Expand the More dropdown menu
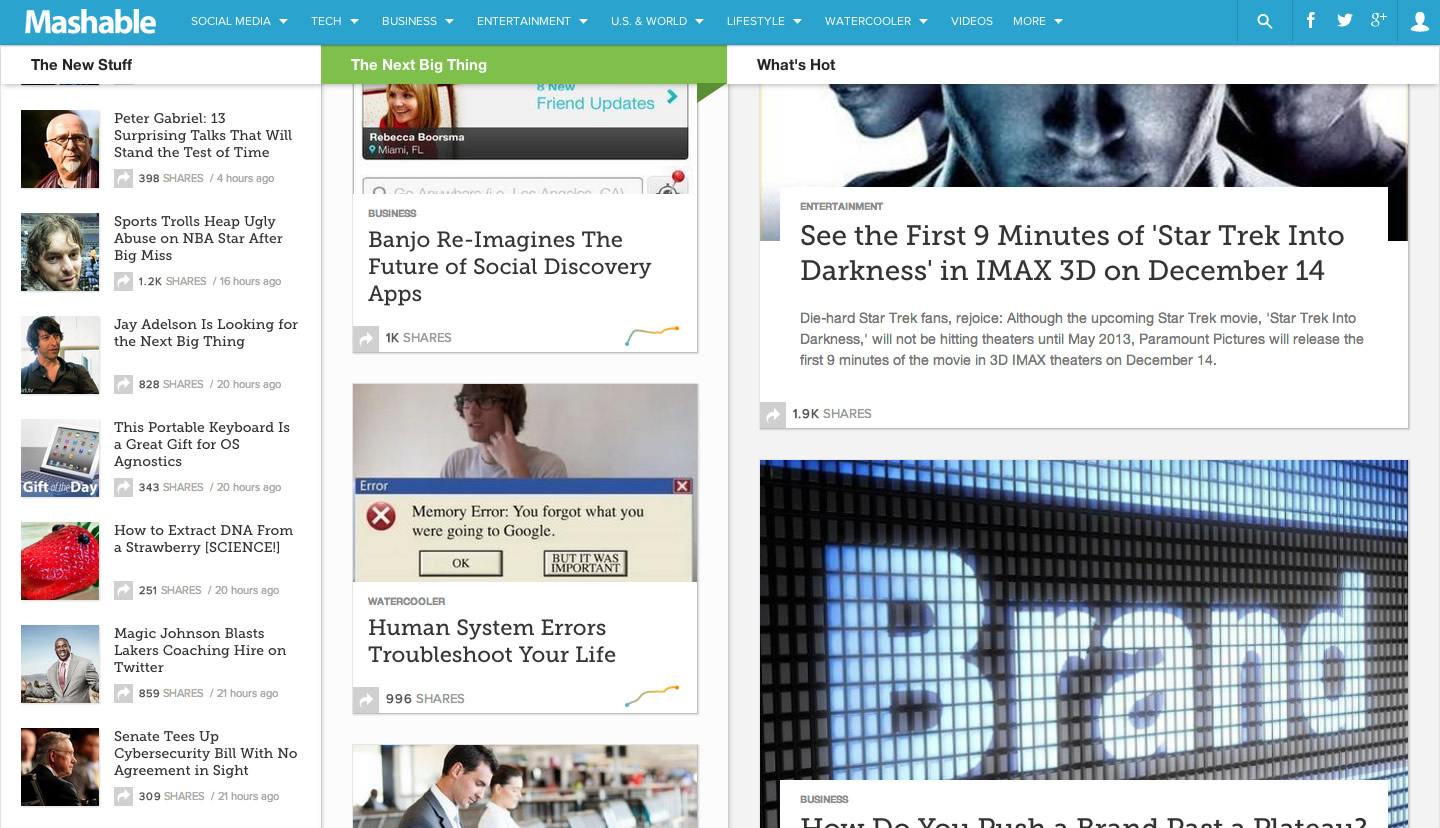The width and height of the screenshot is (1440, 828). click(x=1037, y=21)
